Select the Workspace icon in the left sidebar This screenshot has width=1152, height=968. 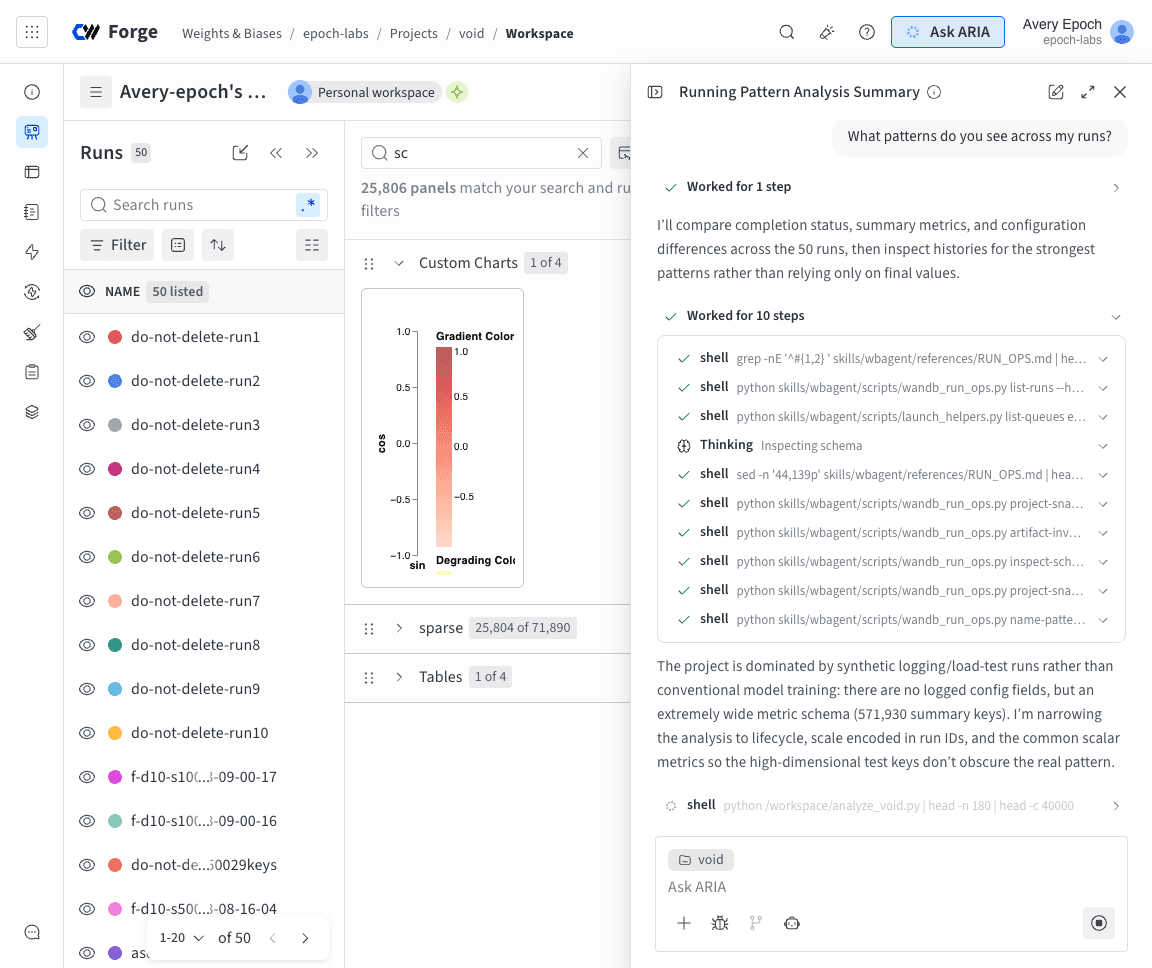32,132
